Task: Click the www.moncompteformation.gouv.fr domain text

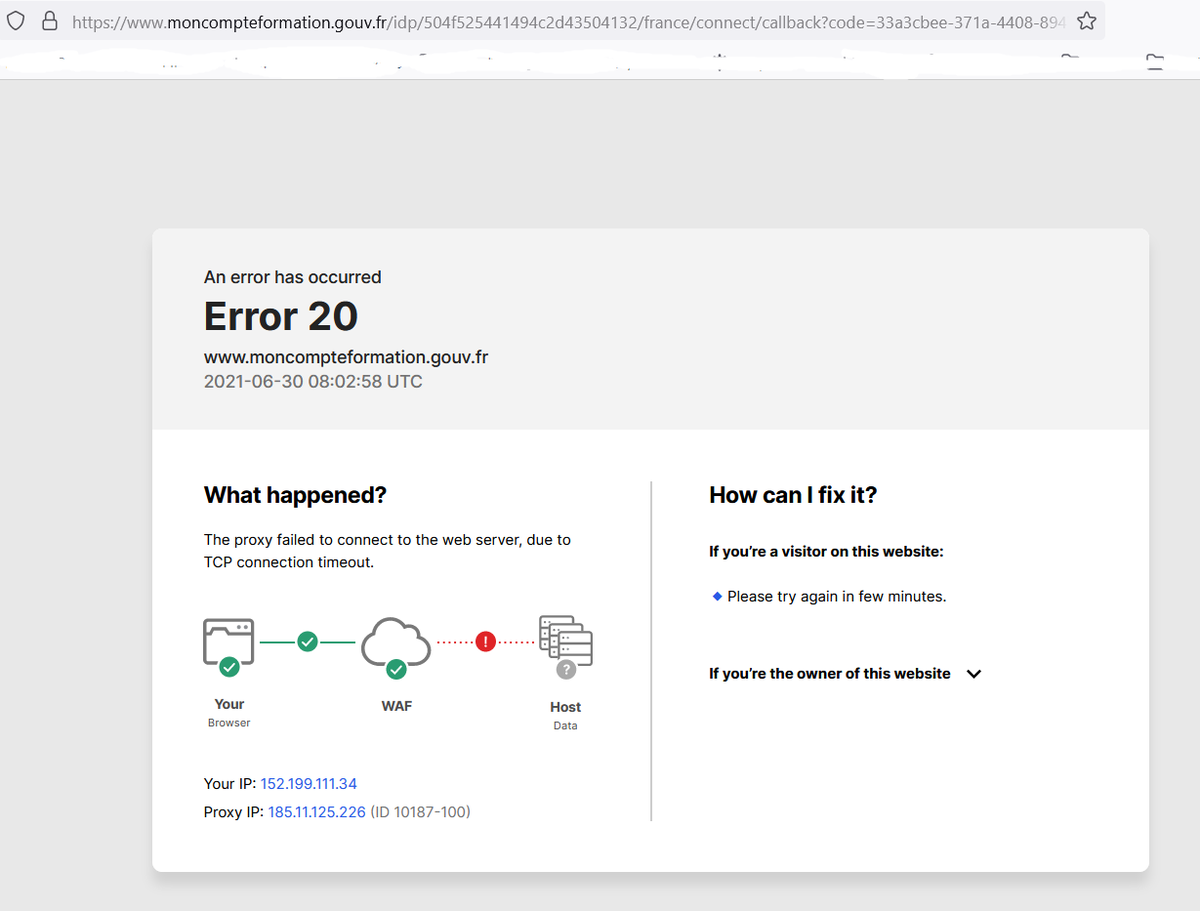Action: pyautogui.click(x=346, y=357)
